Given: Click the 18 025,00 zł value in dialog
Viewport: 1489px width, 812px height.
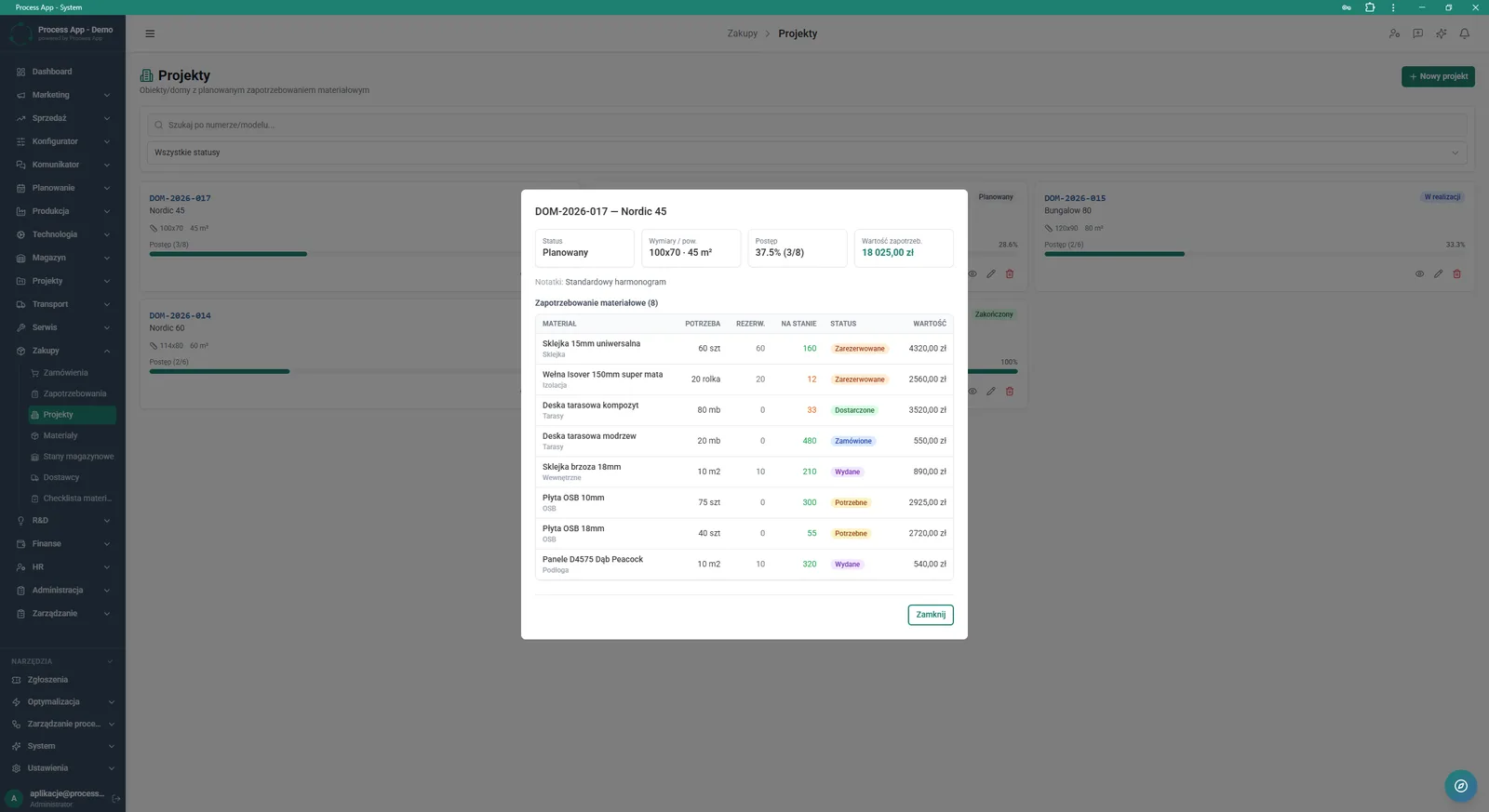Looking at the screenshot, I should [x=888, y=253].
